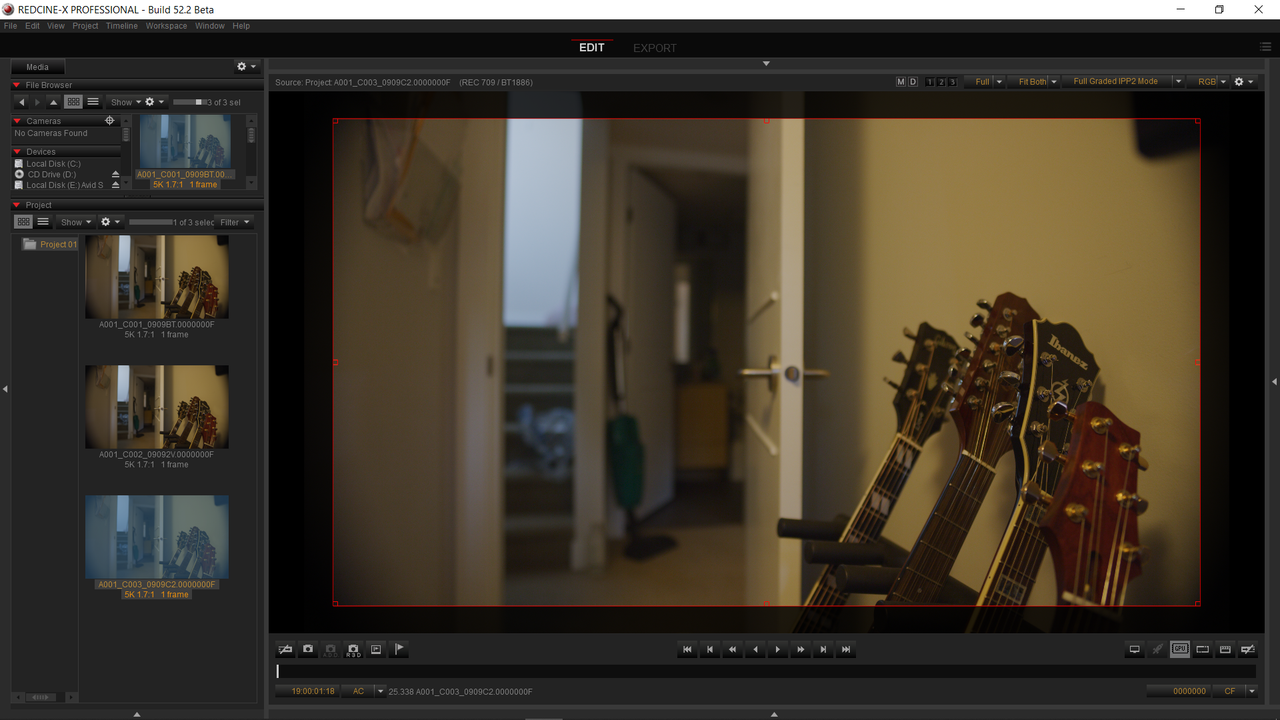1280x720 pixels.
Task: Fast forward the clip
Action: [x=800, y=650]
